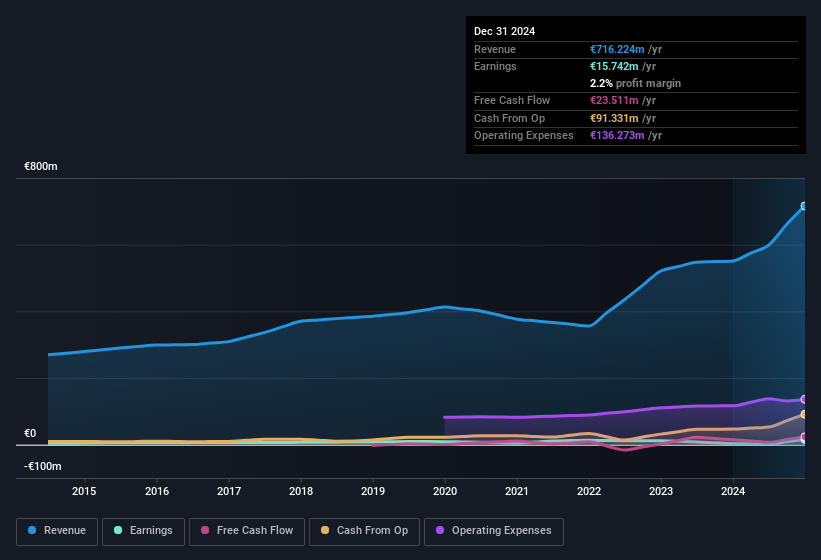The height and width of the screenshot is (560, 821).
Task: Click the -€100m y-axis label
Action: [42, 466]
